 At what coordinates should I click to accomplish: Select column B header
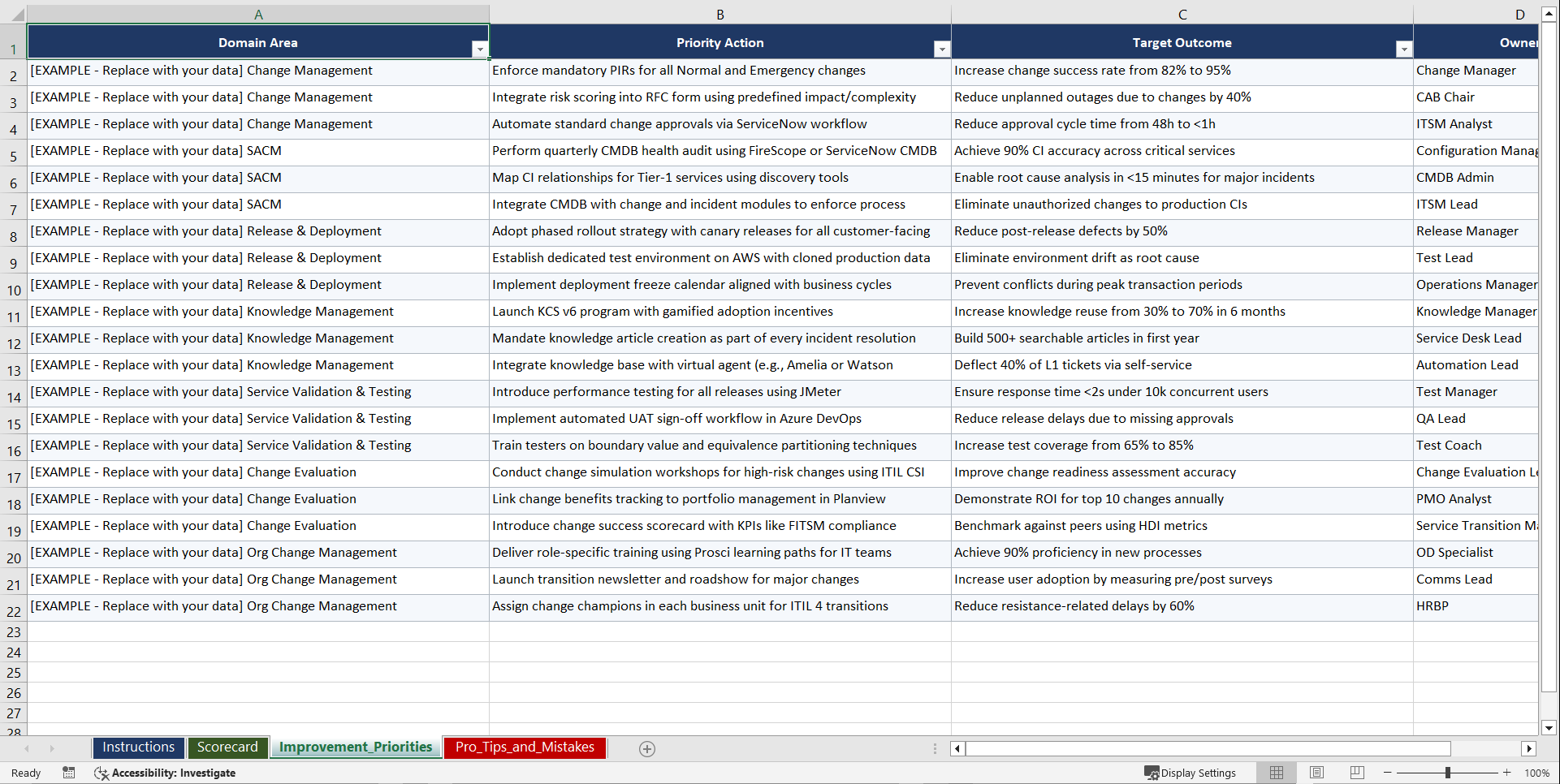tap(720, 14)
